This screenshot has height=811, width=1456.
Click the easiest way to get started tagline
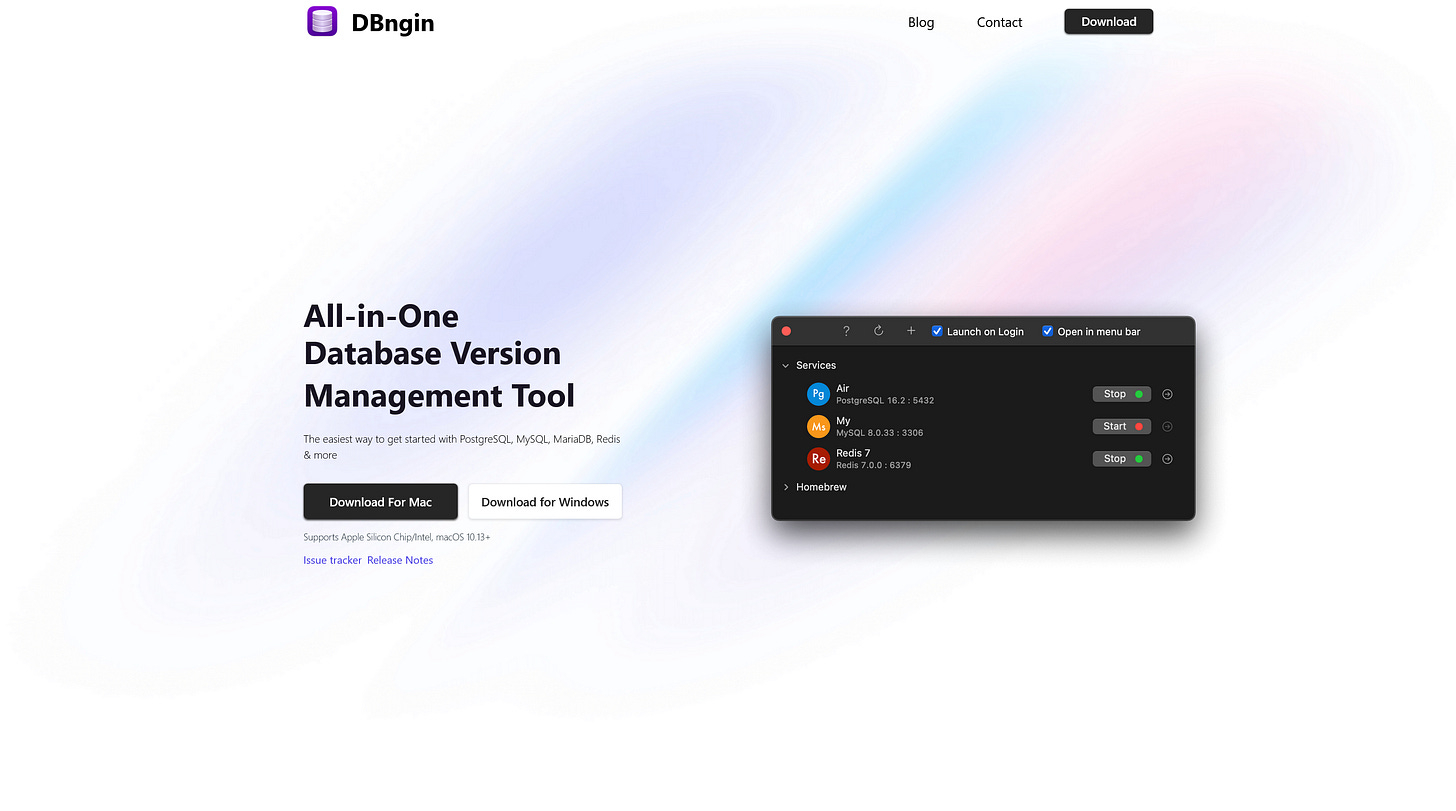point(462,447)
